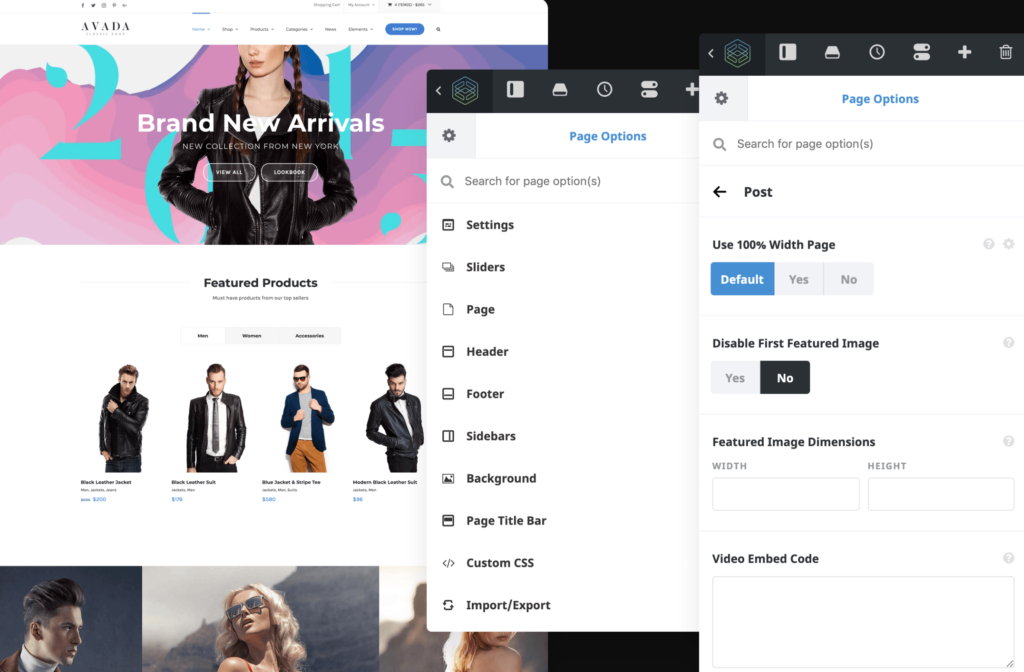The width and height of the screenshot is (1024, 672).
Task: Click the gear tab icon in the Post panel
Action: point(722,98)
